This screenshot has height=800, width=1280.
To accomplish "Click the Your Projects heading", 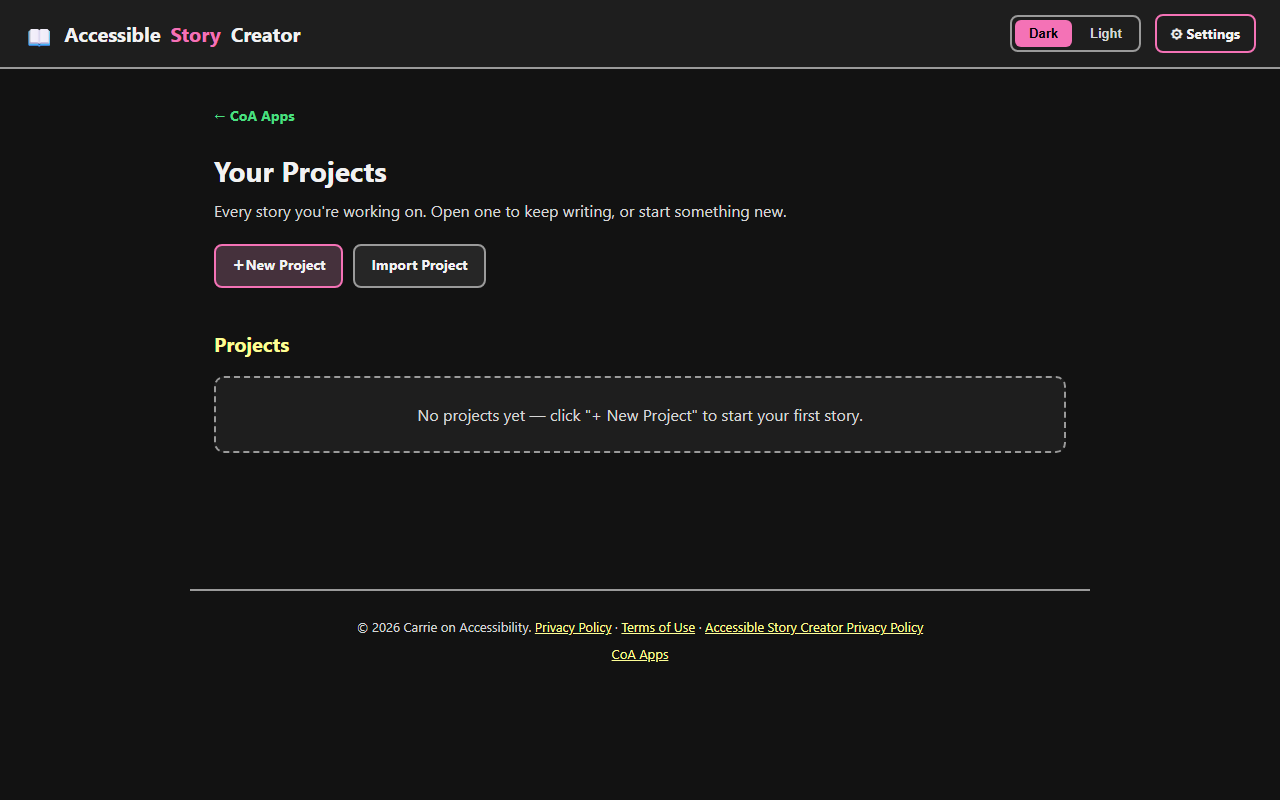I will [x=300, y=172].
